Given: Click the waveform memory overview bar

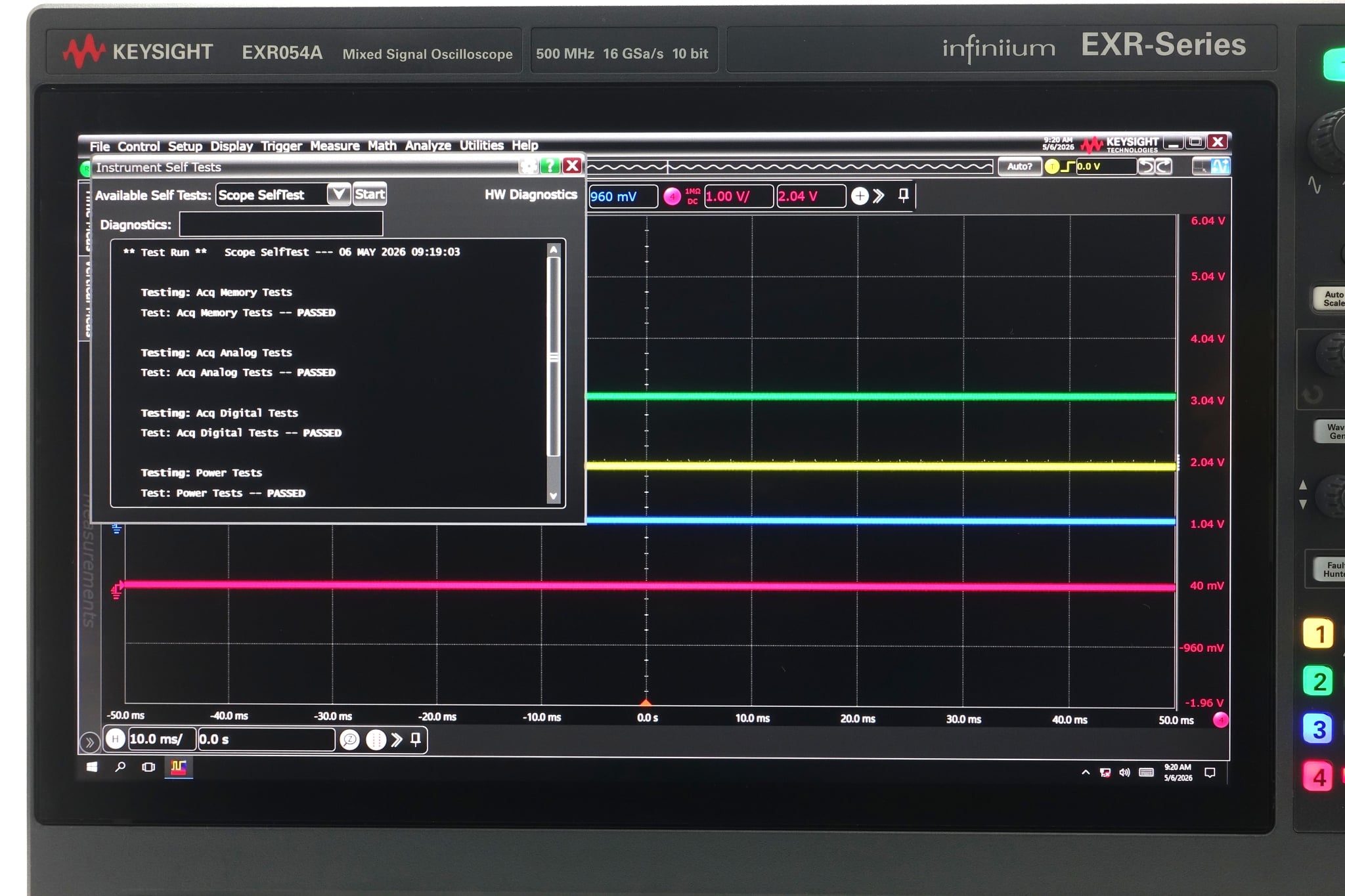Looking at the screenshot, I should 789,167.
